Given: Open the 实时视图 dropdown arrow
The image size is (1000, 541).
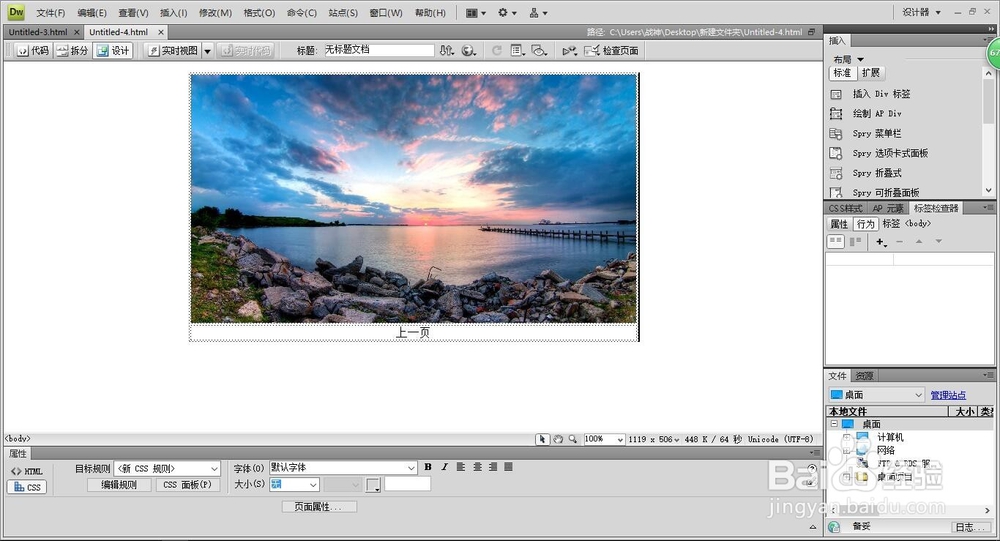Looking at the screenshot, I should pyautogui.click(x=207, y=51).
